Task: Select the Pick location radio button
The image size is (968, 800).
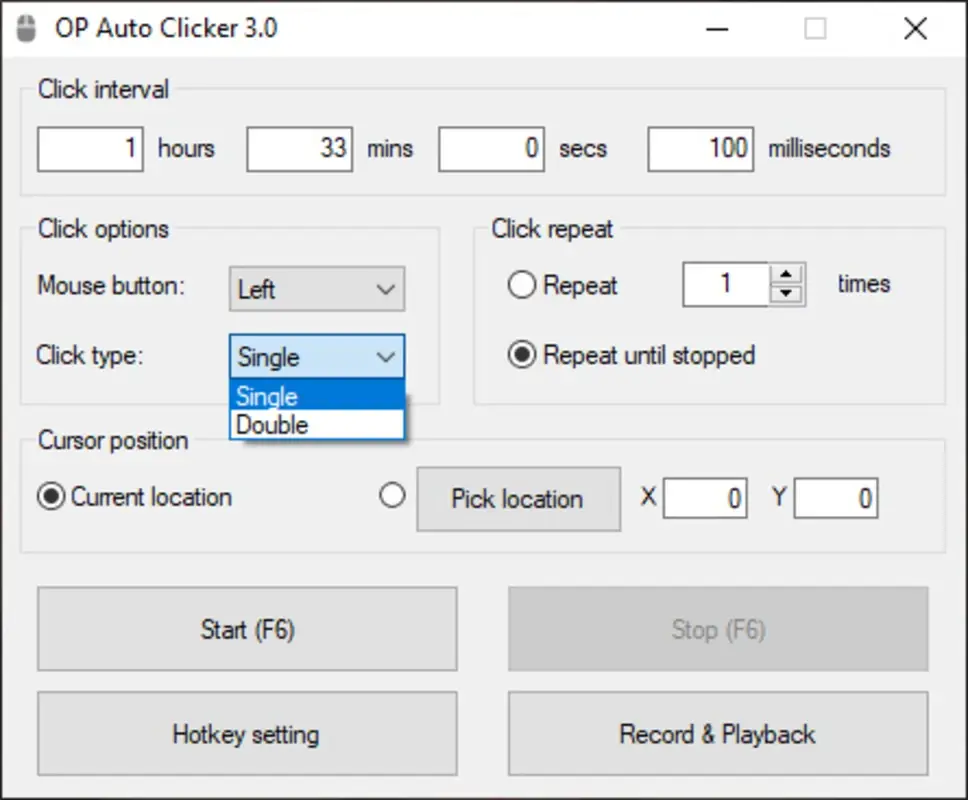Action: click(x=392, y=495)
